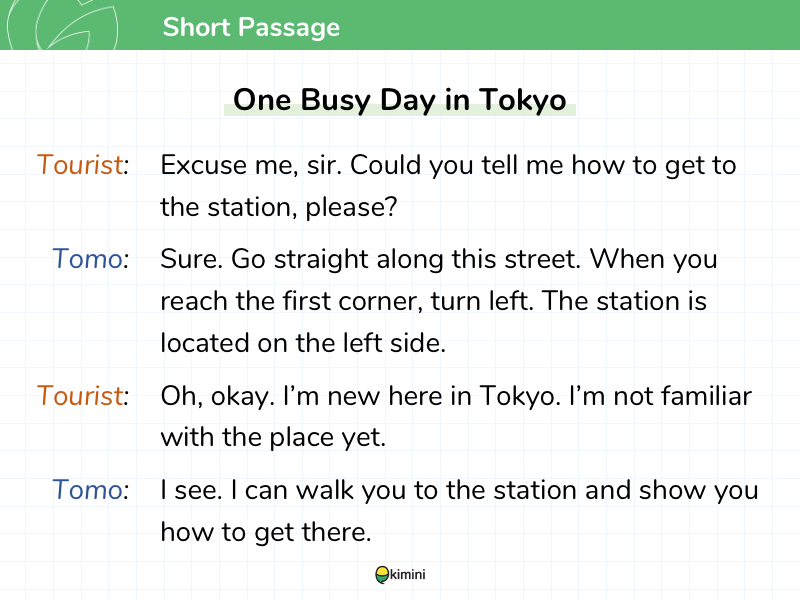
Task: Click the text located on the left side
Action: click(303, 342)
